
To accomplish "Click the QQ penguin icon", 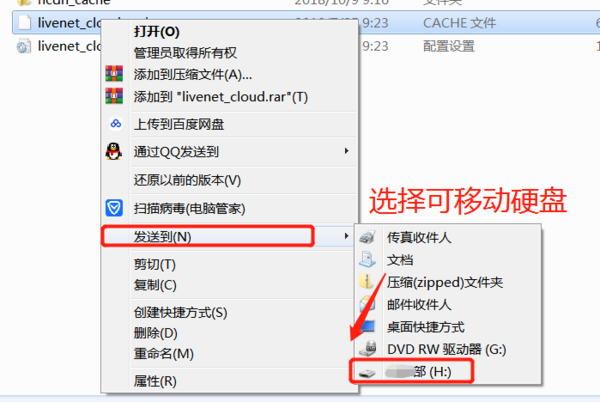I will [x=114, y=151].
